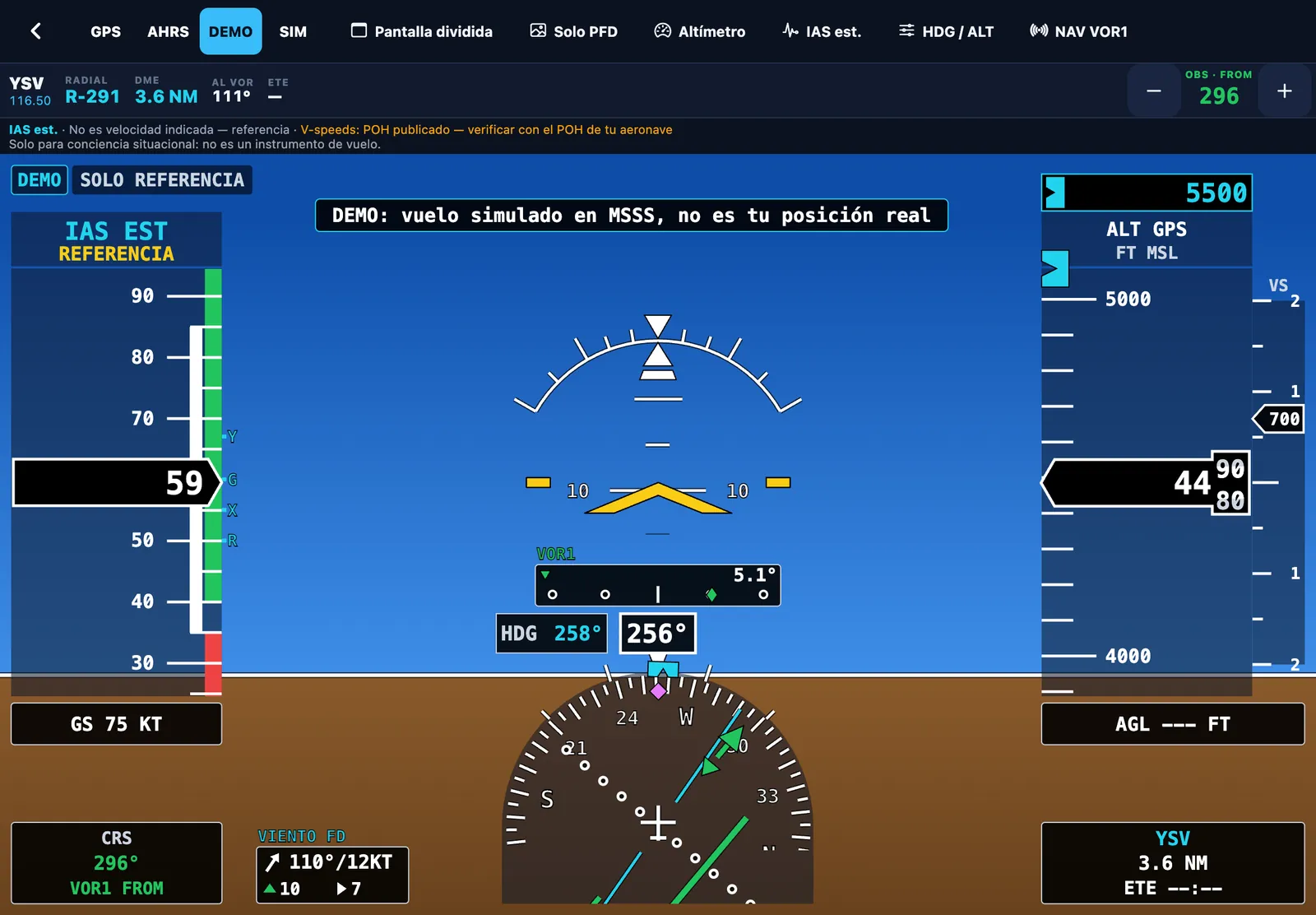Tap the YSV 116.50 station identifier
Screen dimensions: 1316x915
pos(30,91)
